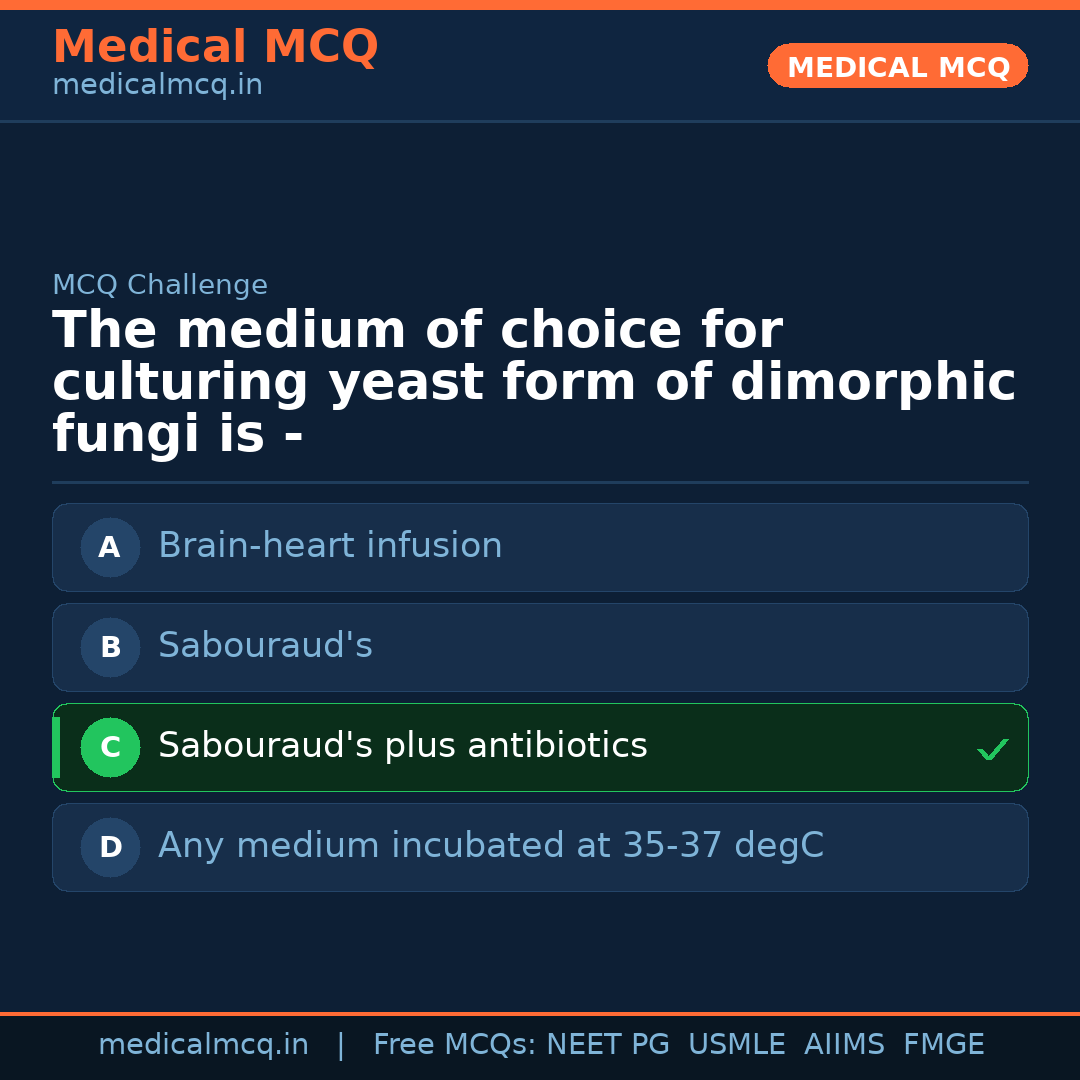Viewport: 1080px width, 1080px height.
Task: Click the green checkmark icon on option C
Action: click(992, 749)
